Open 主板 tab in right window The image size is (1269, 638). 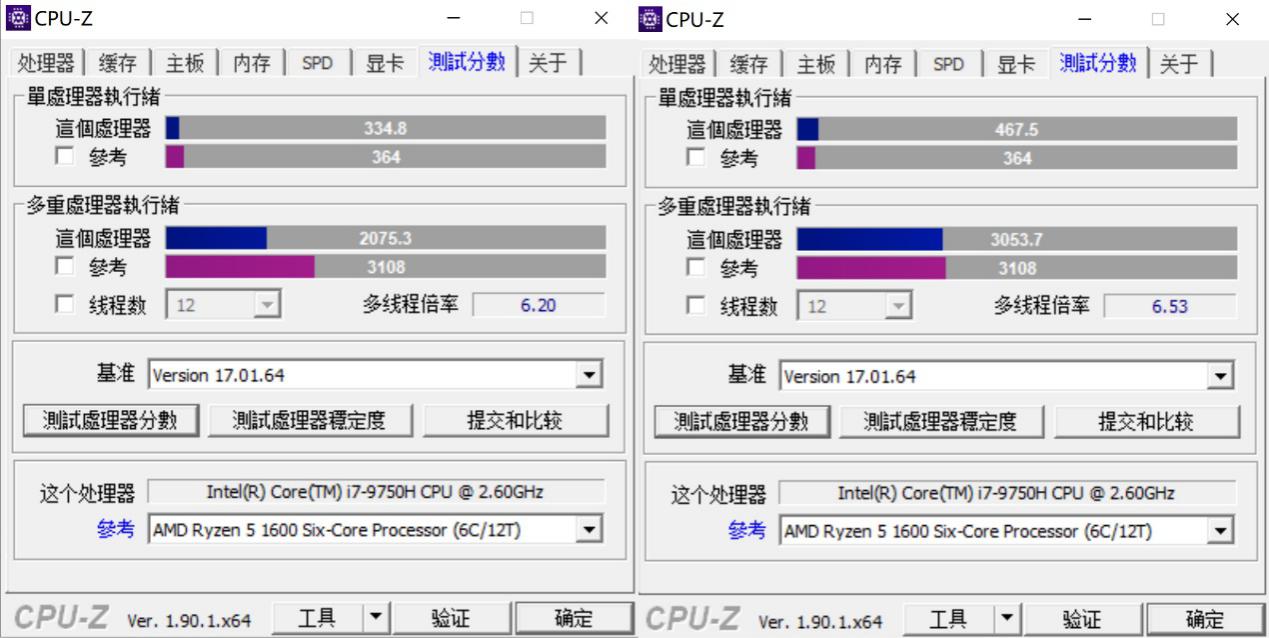pyautogui.click(x=818, y=63)
